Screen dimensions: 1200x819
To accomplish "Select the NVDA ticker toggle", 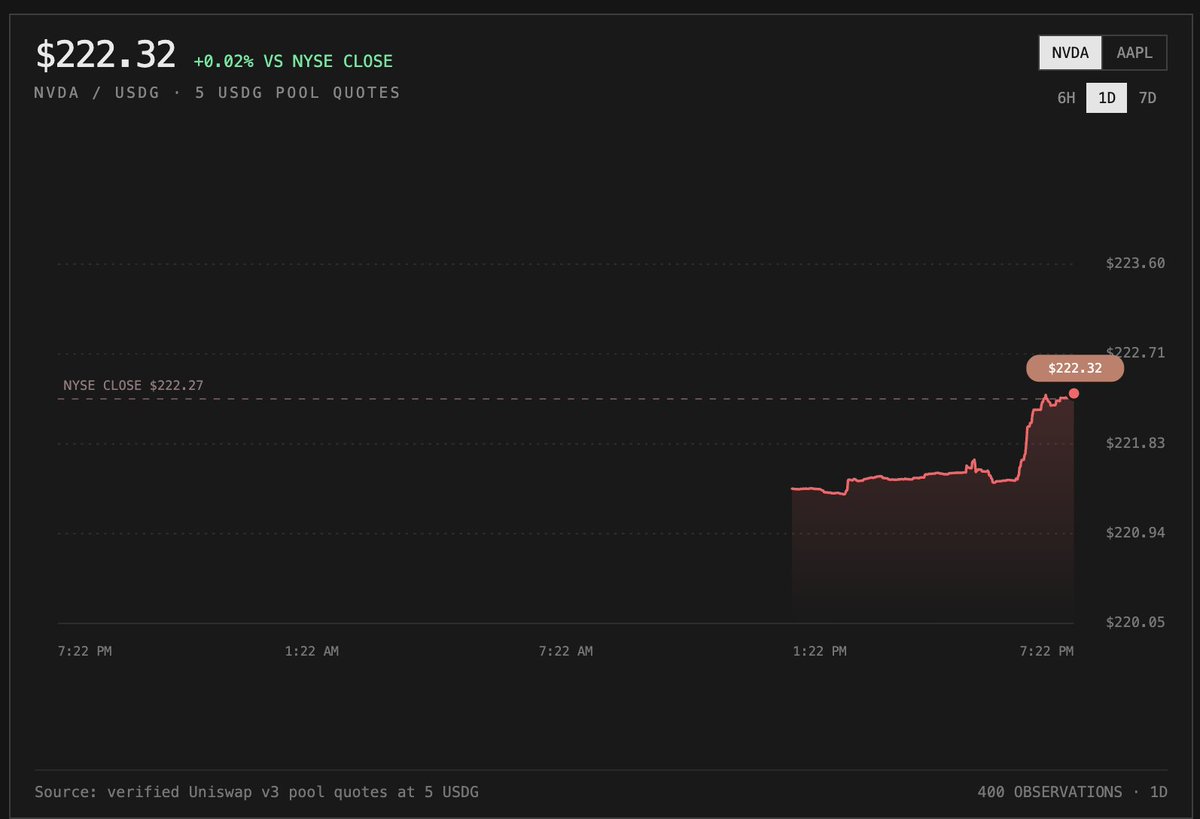I will coord(1070,52).
